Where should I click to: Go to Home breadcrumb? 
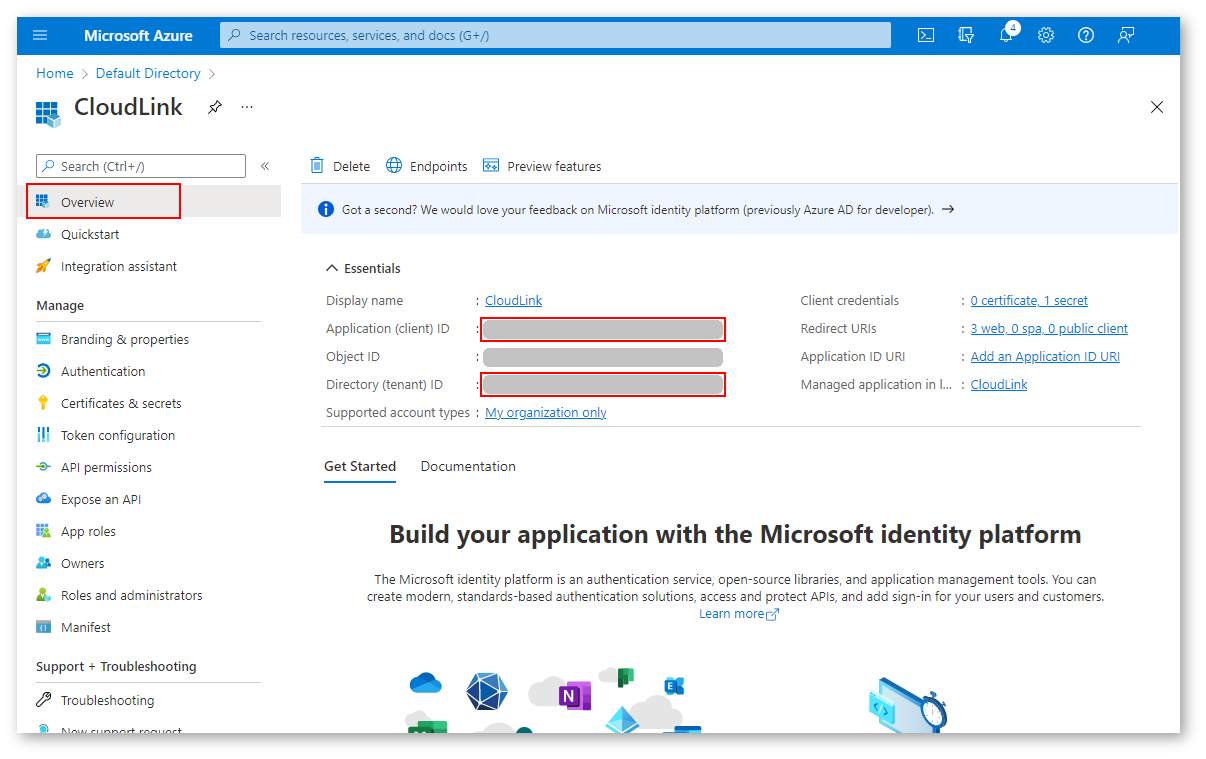pos(55,73)
